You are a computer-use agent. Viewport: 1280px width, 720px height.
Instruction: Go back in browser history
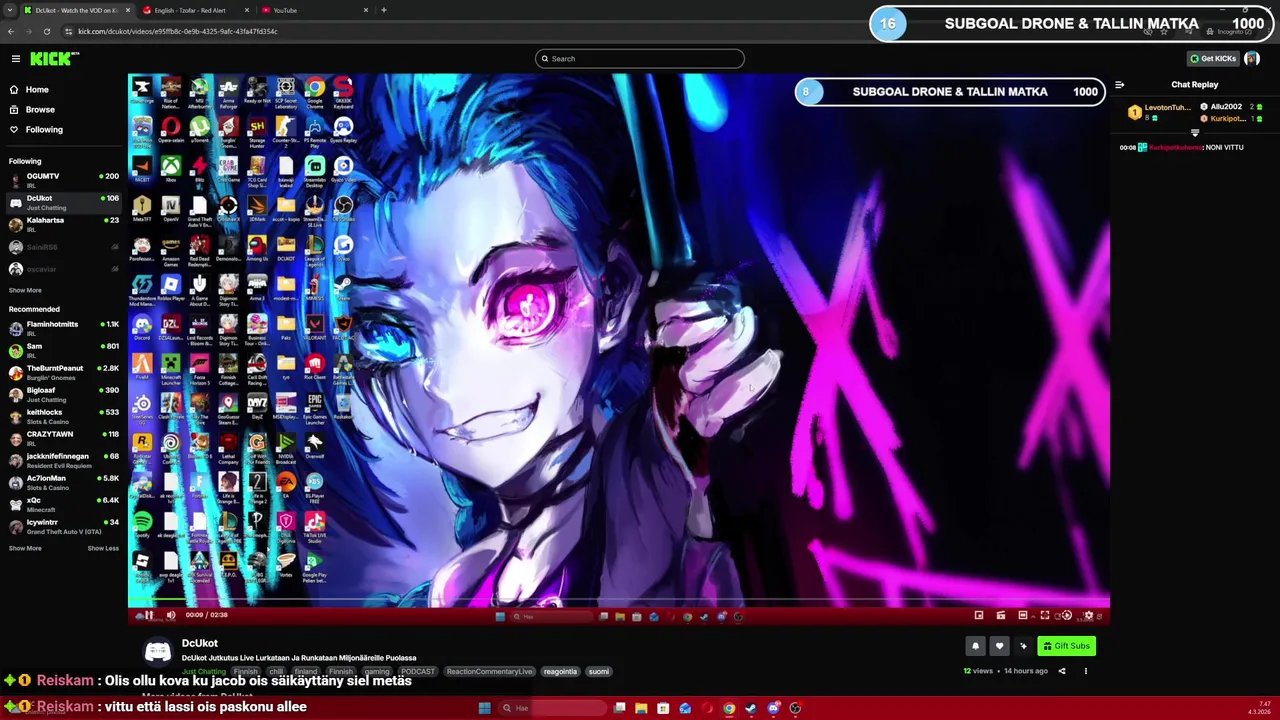click(10, 31)
